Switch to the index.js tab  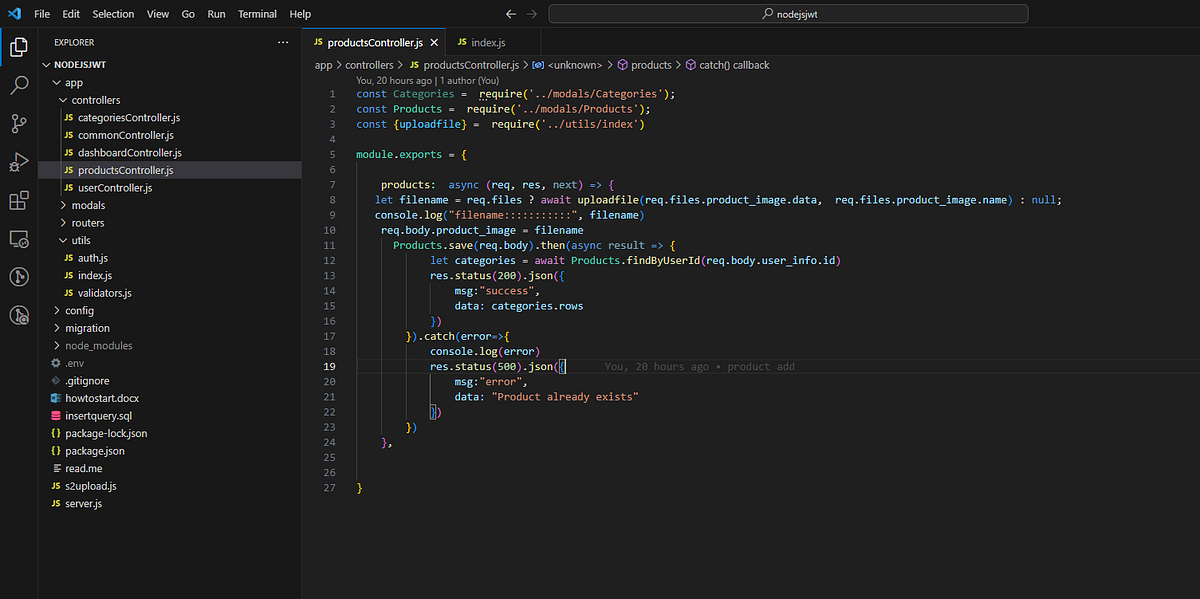487,43
